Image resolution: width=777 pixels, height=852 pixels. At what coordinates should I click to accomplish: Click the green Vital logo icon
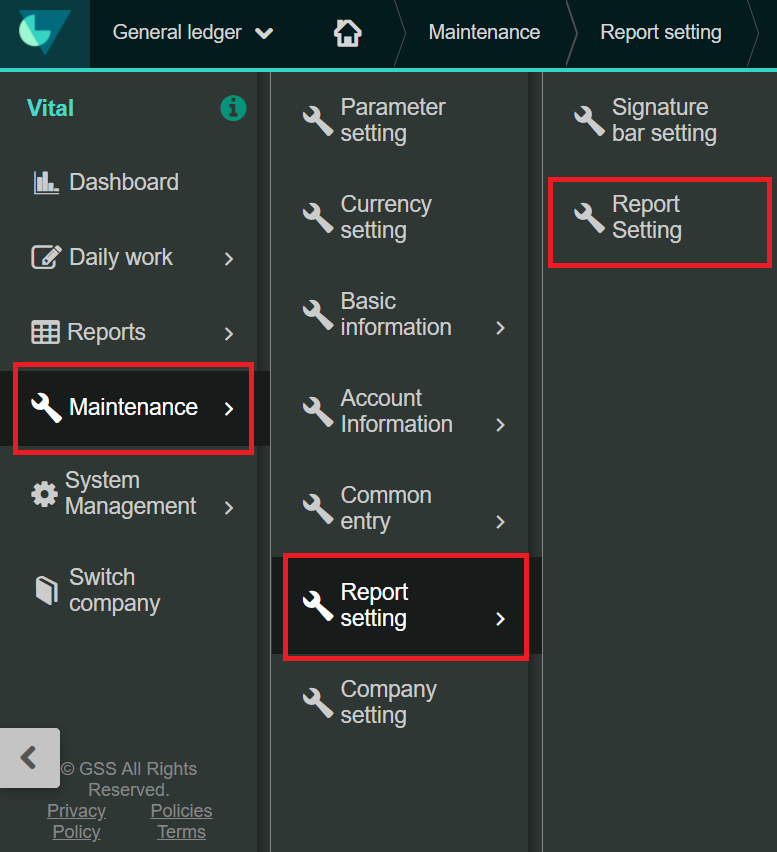[x=44, y=33]
